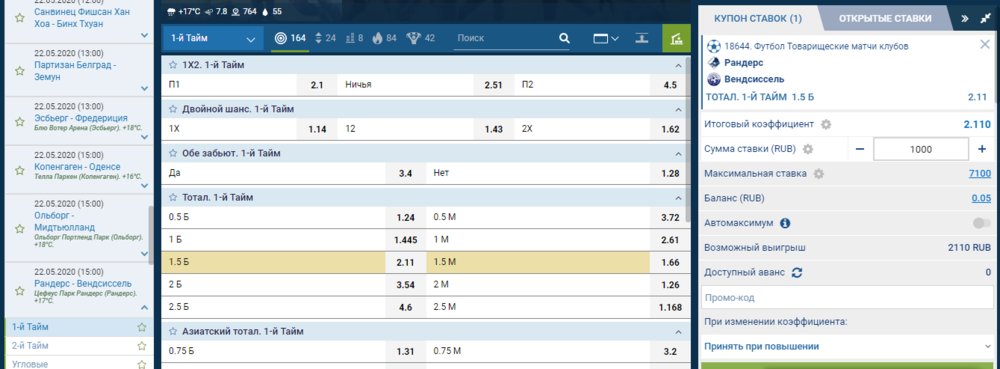Open the 1-й Тайм period dropdown
The height and width of the screenshot is (369, 1000).
pos(212,38)
